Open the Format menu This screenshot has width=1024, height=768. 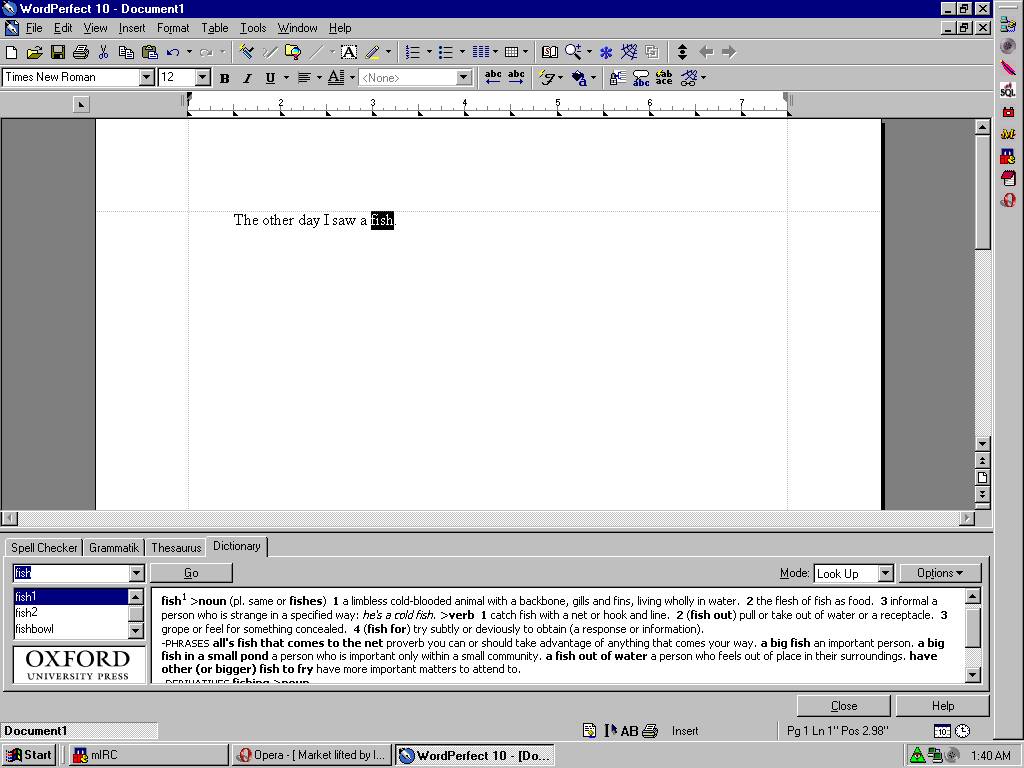coord(173,28)
